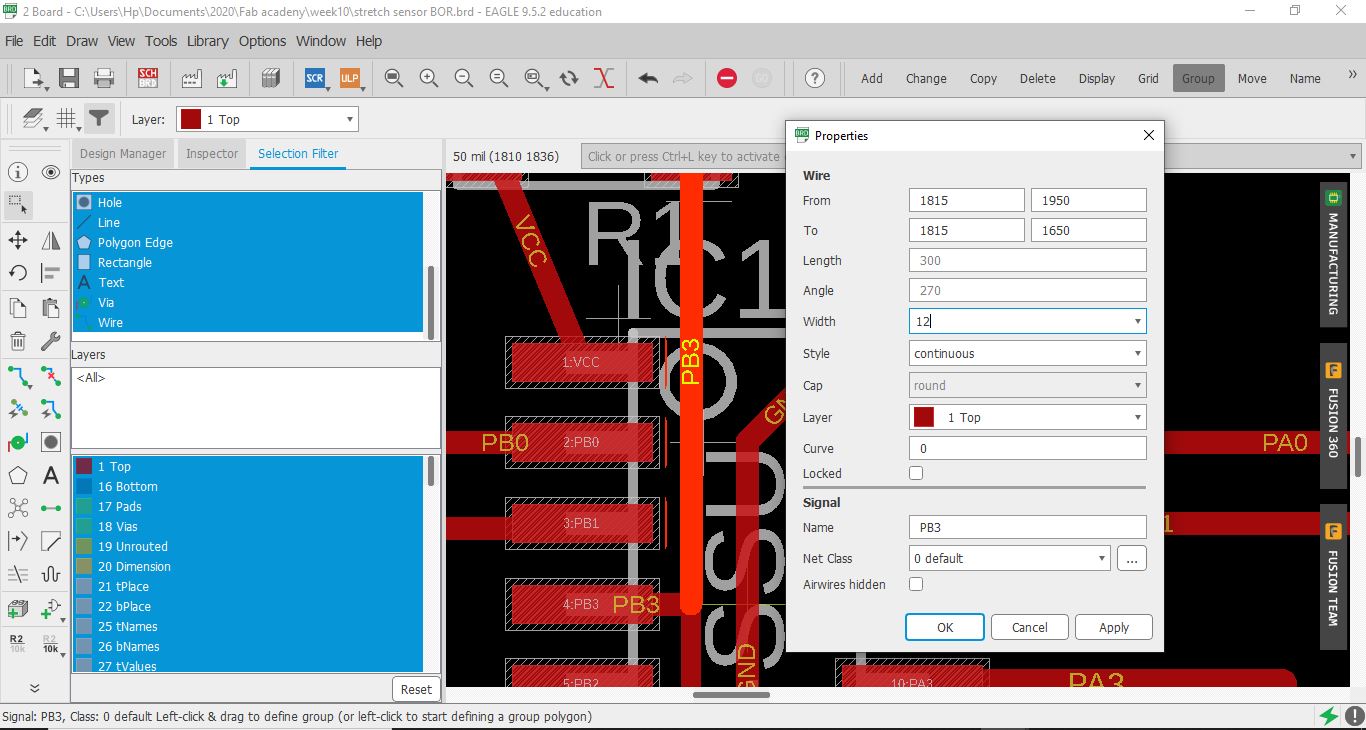Image resolution: width=1366 pixels, height=730 pixels.
Task: Open the design block library books icon
Action: click(x=270, y=78)
